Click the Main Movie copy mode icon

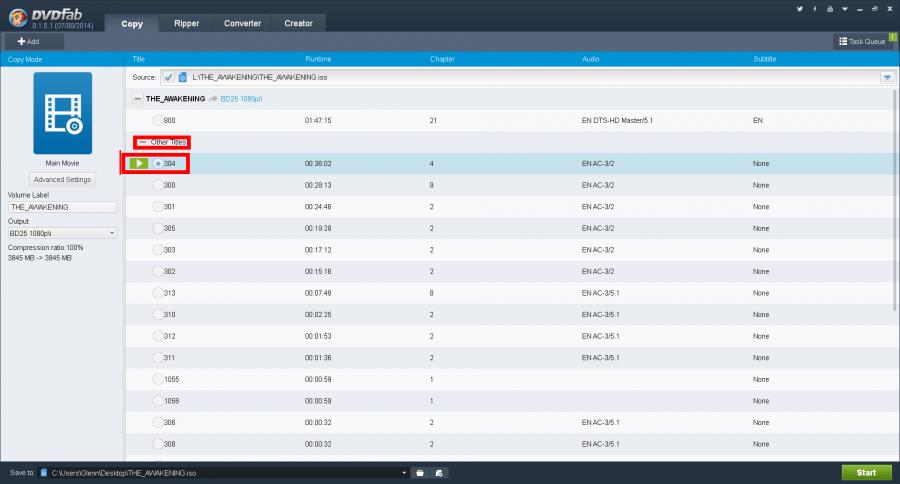coord(62,112)
